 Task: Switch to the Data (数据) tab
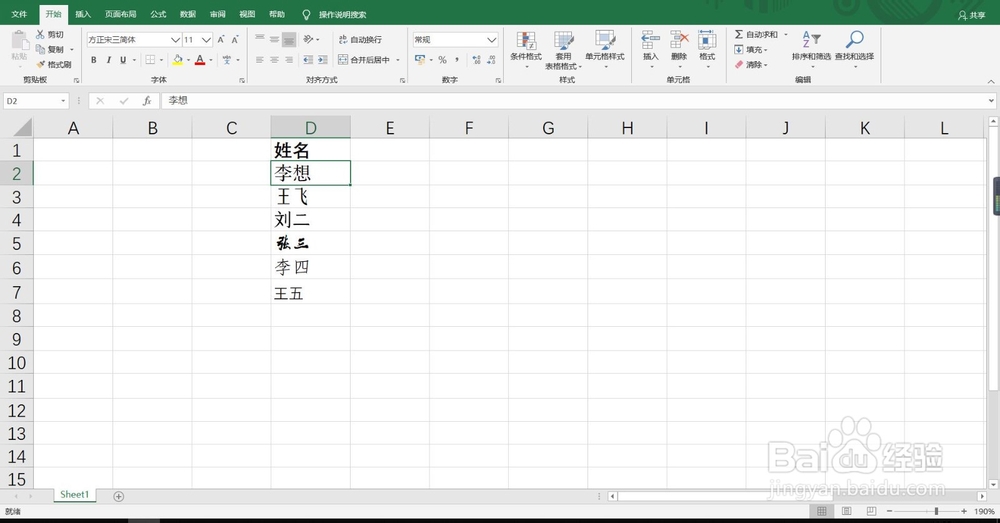tap(188, 14)
